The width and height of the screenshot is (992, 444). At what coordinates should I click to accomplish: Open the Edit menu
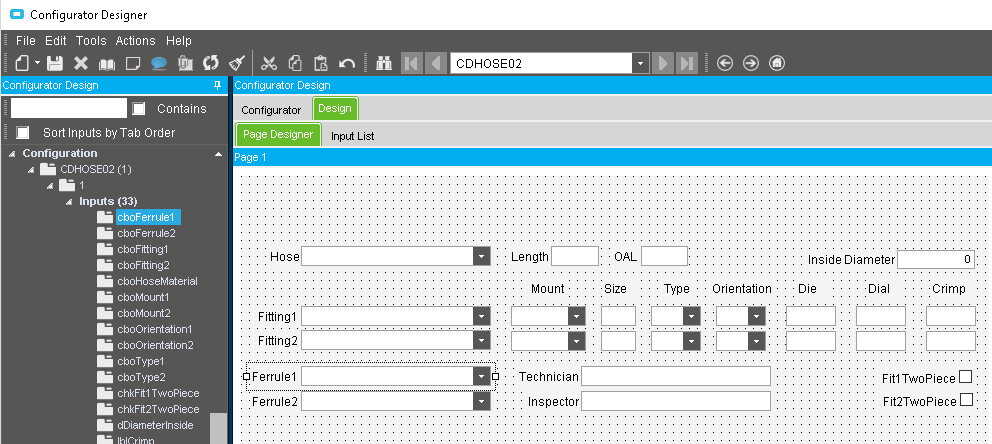(x=56, y=40)
